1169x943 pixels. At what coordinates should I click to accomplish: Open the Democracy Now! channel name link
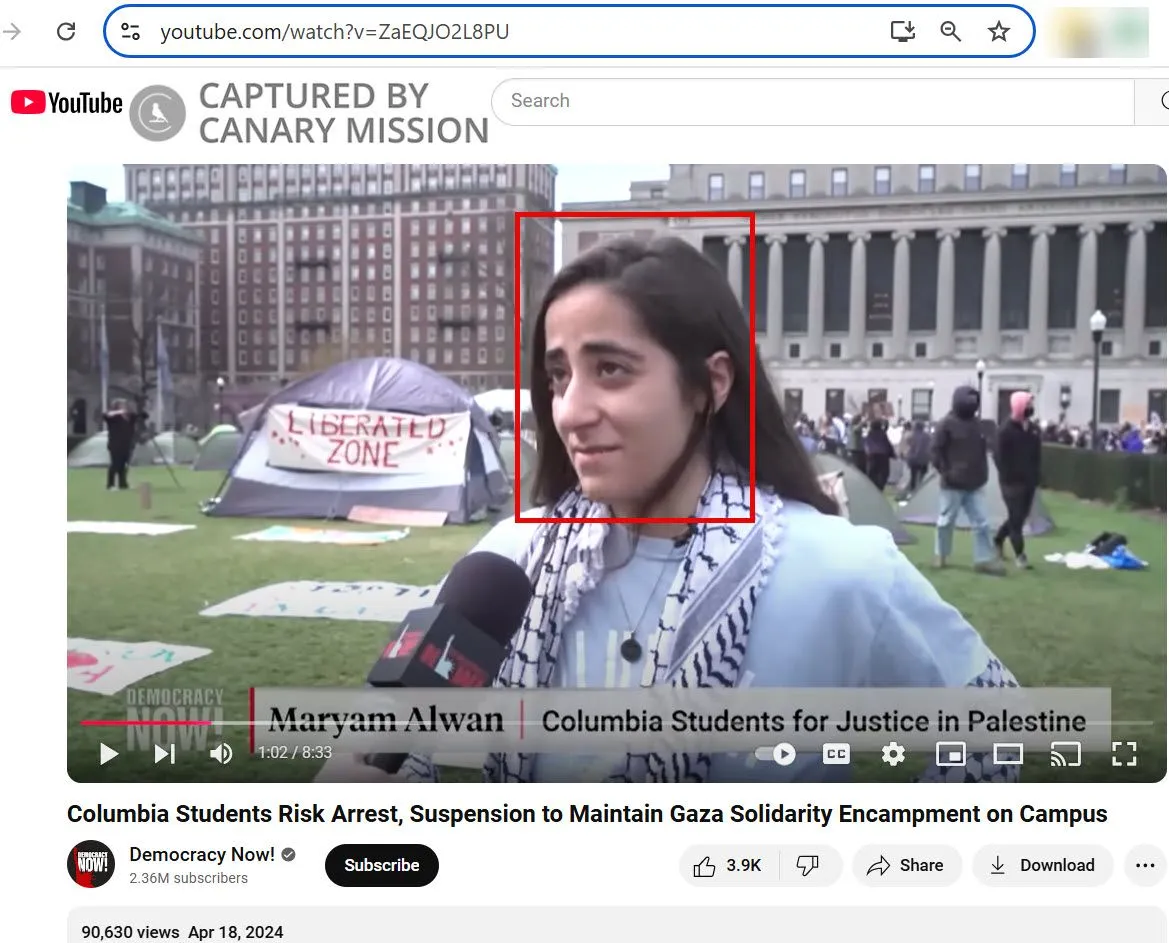[x=201, y=854]
